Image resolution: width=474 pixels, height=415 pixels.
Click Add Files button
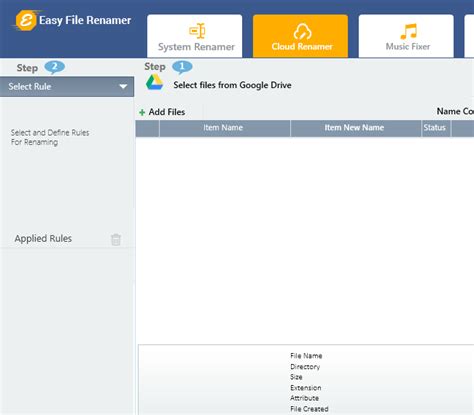[x=162, y=112]
